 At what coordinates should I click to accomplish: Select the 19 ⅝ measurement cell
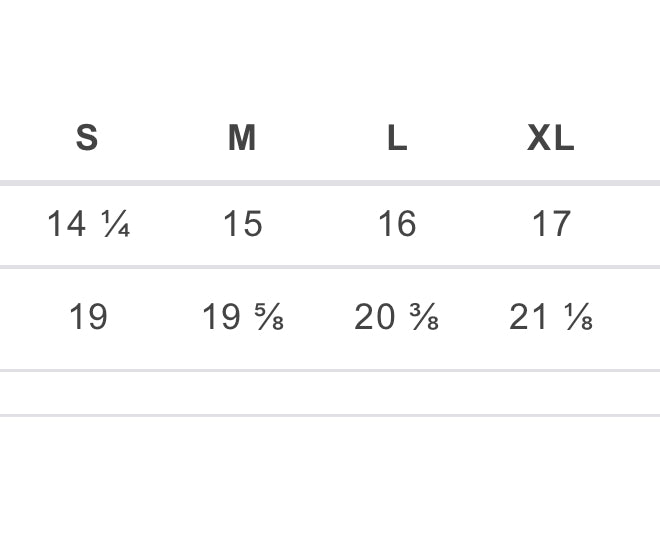coord(242,318)
